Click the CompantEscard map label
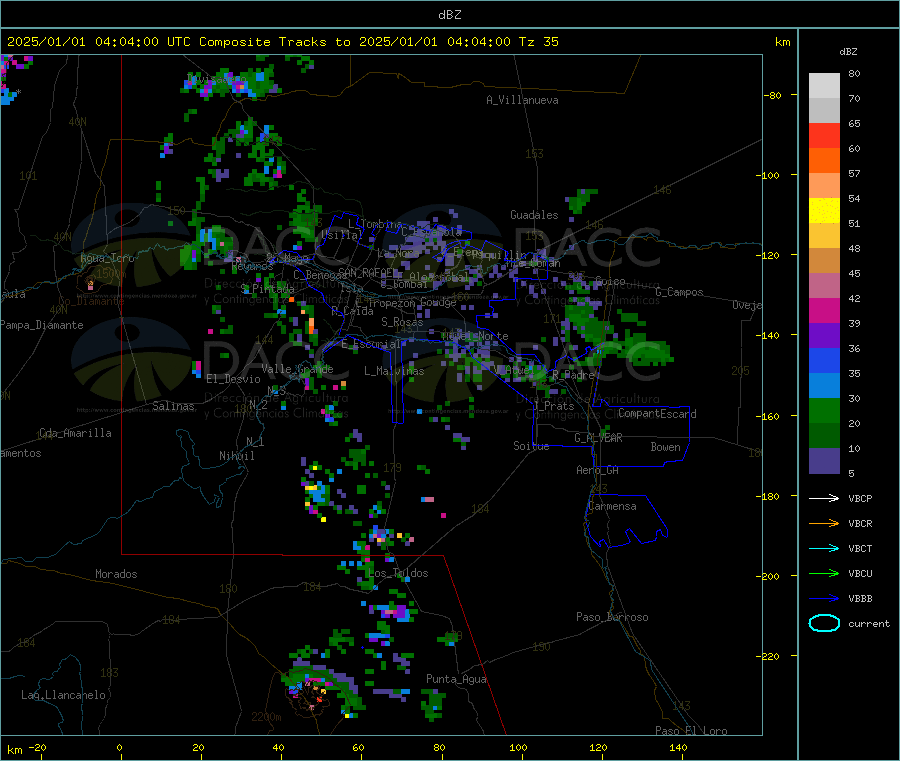 (x=657, y=414)
